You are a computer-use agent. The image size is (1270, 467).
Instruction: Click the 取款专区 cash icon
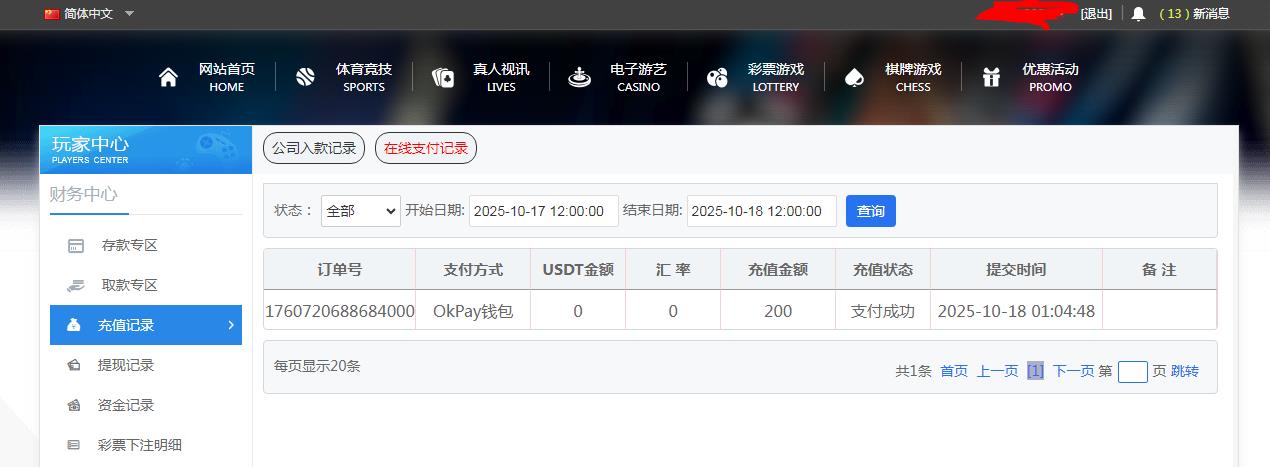[x=75, y=286]
